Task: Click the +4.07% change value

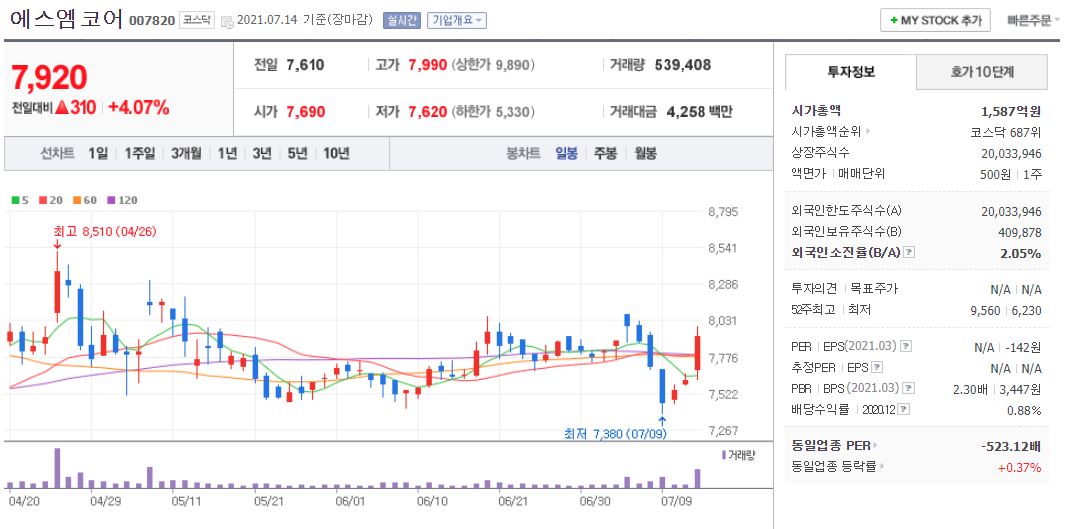Action: point(139,108)
